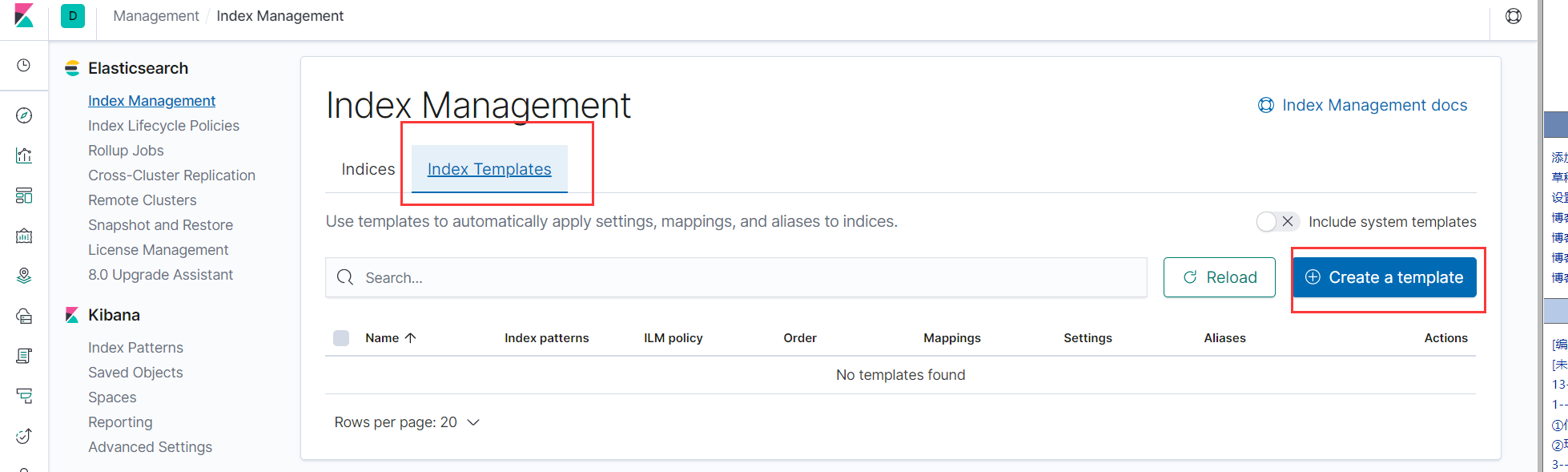
Task: Open Index Lifecycle Policies
Action: click(163, 126)
